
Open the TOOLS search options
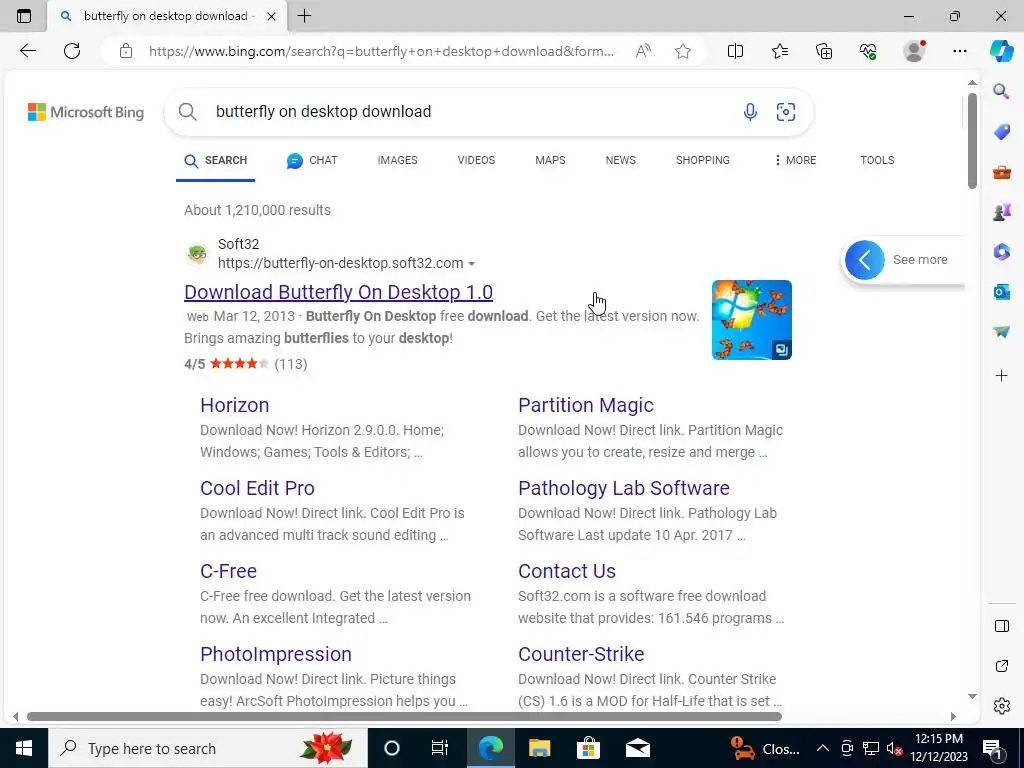coord(877,160)
